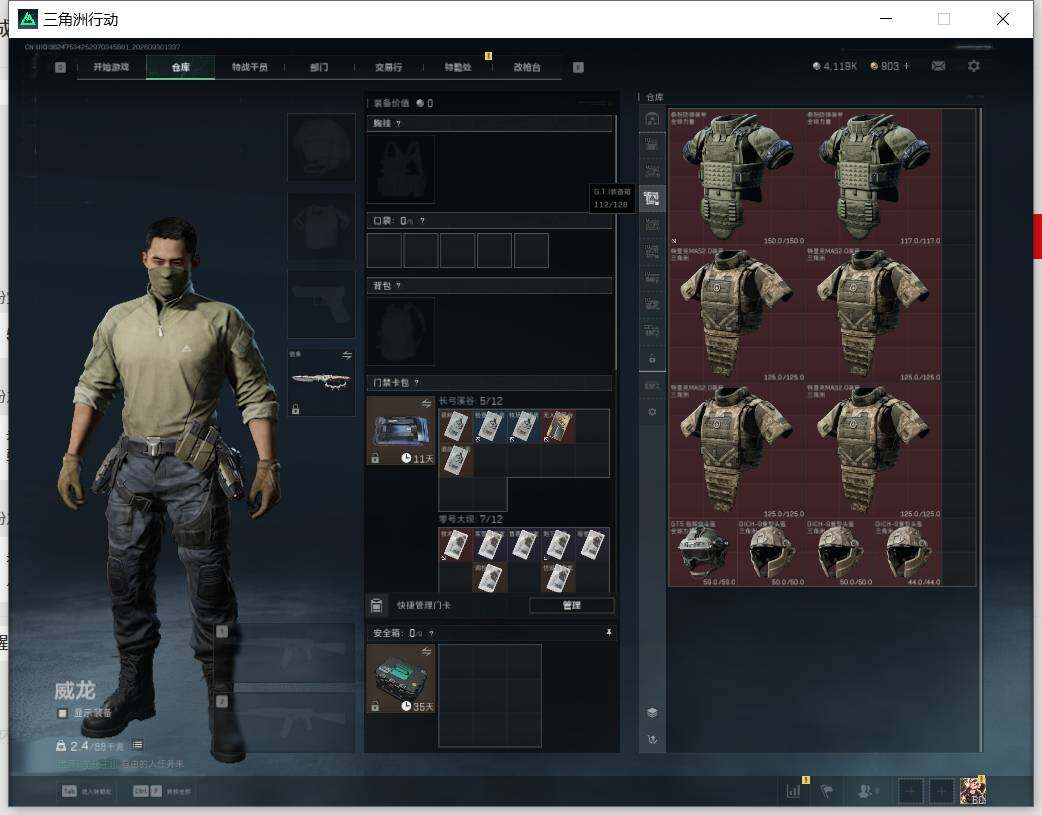Click the 管理 button
Viewport: 1042px width, 815px height.
point(572,605)
